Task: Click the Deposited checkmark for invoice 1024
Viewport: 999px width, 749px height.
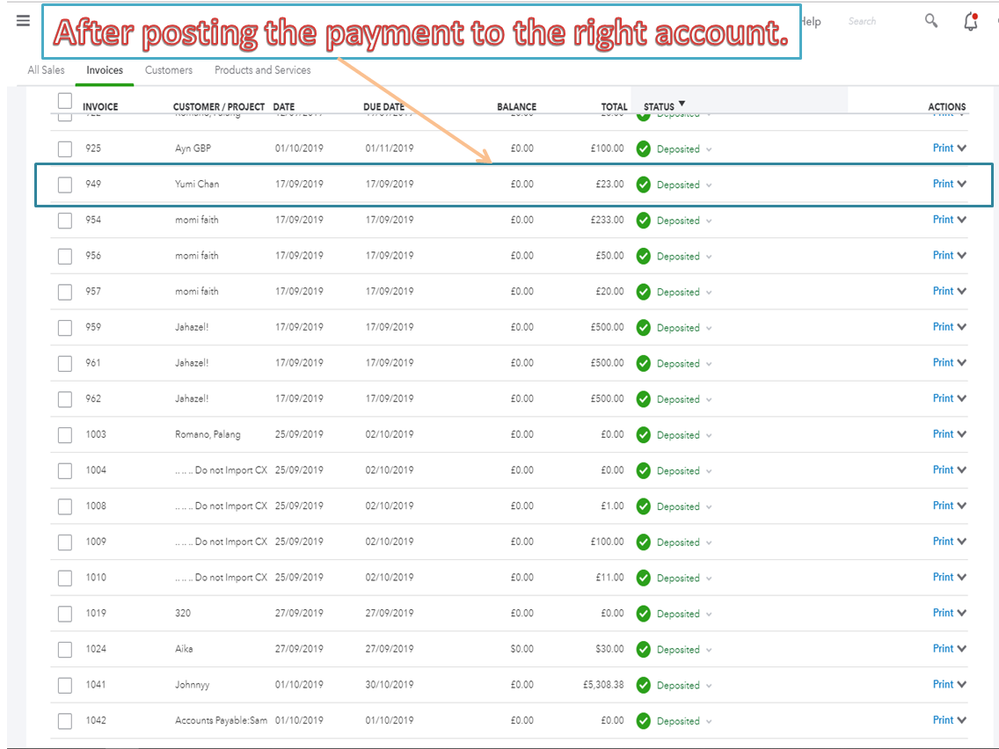Action: click(643, 649)
